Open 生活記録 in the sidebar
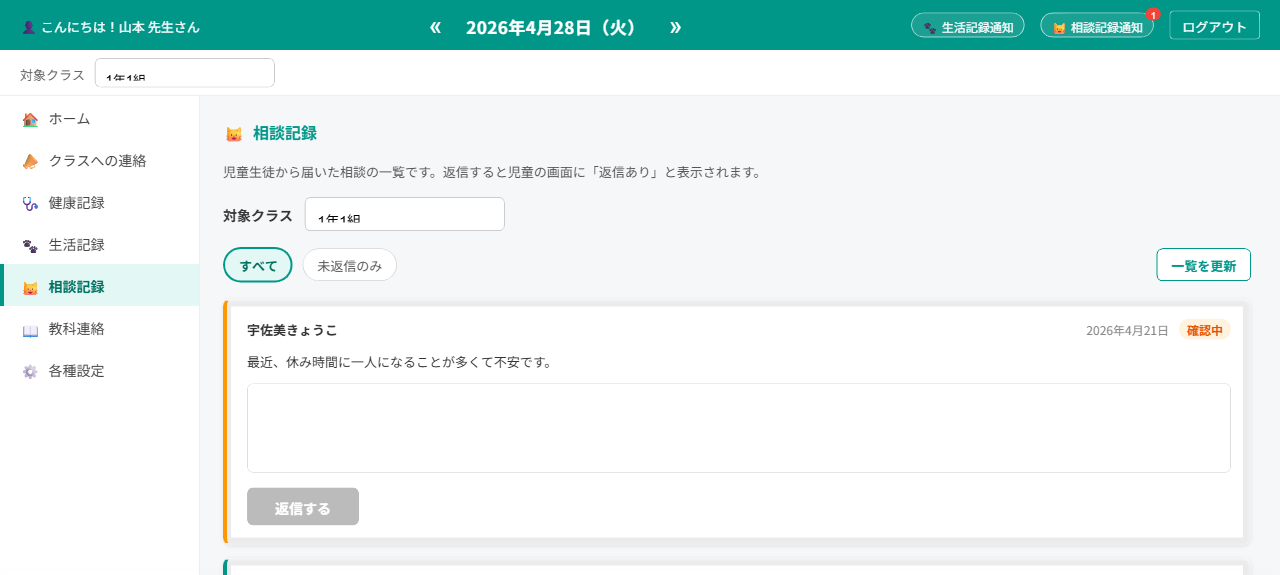The image size is (1280, 575). (100, 245)
